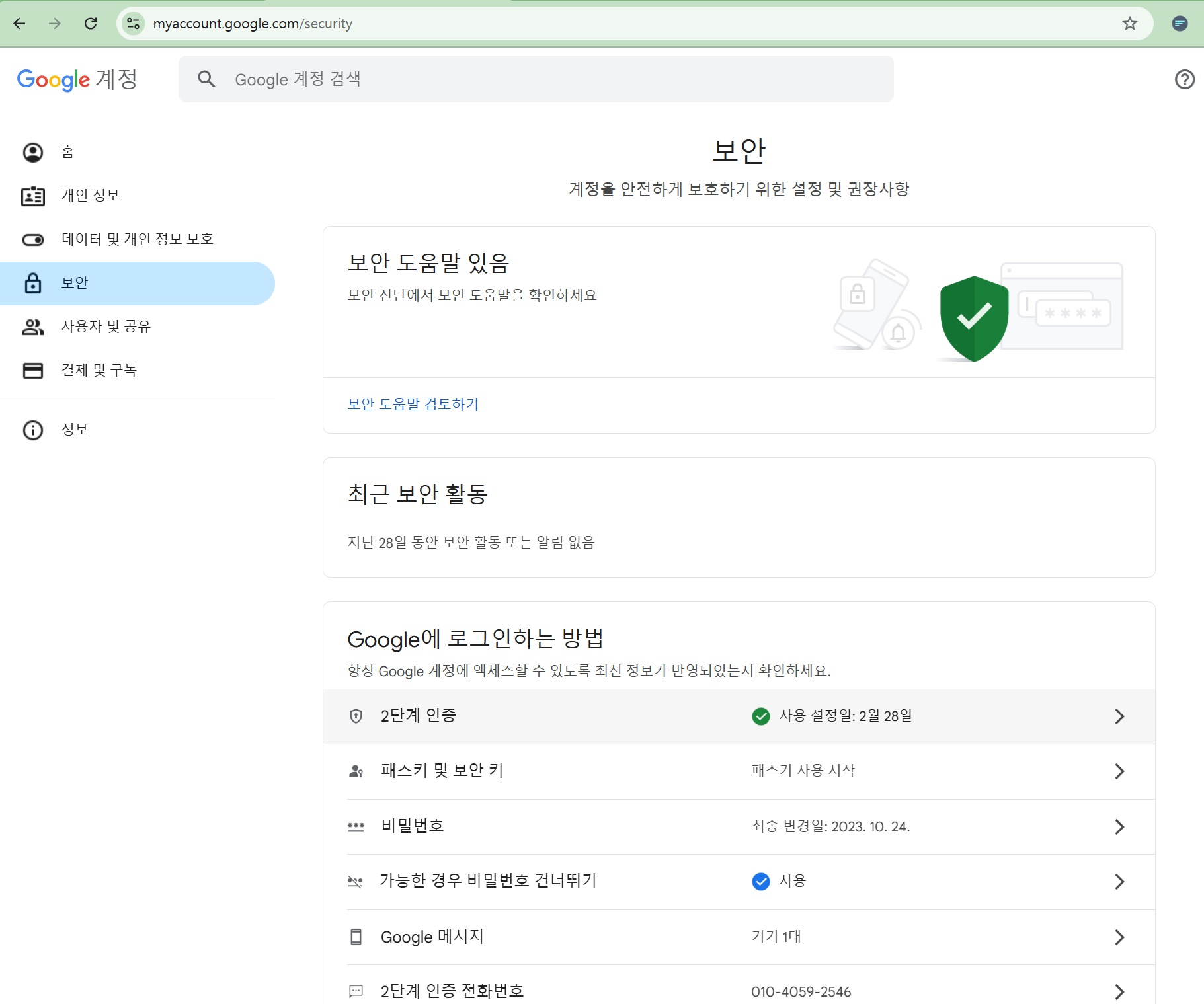Open the browser profile icon
The height and width of the screenshot is (1004, 1204).
click(1180, 24)
